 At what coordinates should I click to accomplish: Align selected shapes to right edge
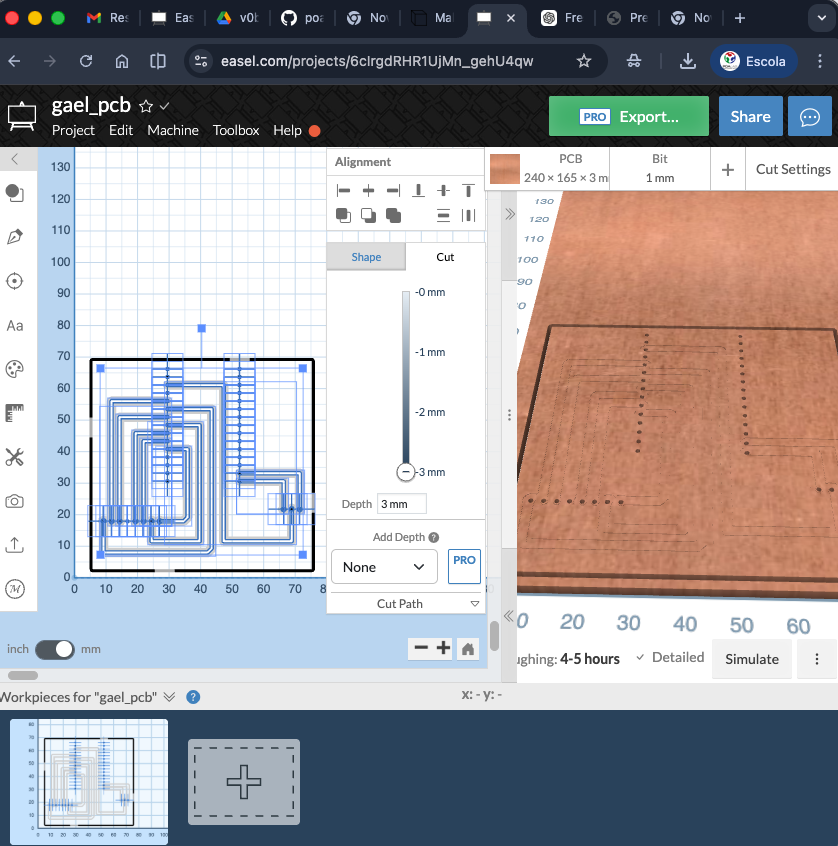pos(393,190)
